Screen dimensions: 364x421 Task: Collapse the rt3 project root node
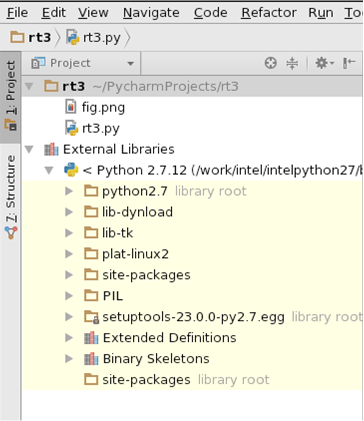29,87
